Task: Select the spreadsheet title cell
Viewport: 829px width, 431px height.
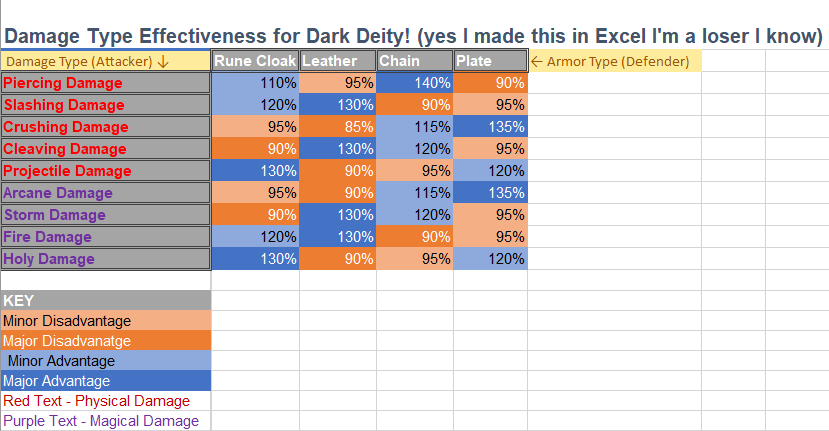Action: (413, 37)
